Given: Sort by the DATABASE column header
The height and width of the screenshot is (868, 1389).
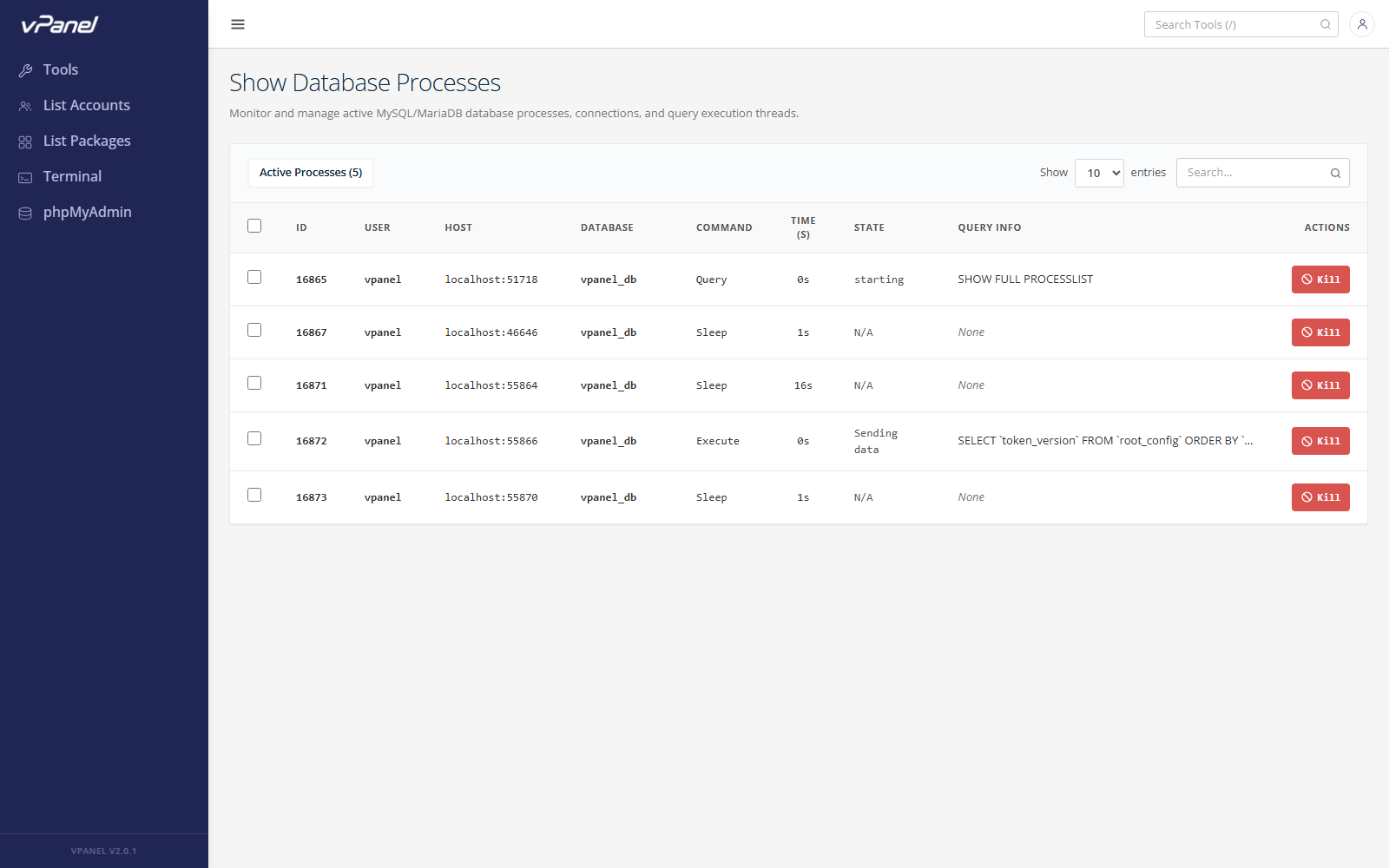Looking at the screenshot, I should pyautogui.click(x=607, y=227).
